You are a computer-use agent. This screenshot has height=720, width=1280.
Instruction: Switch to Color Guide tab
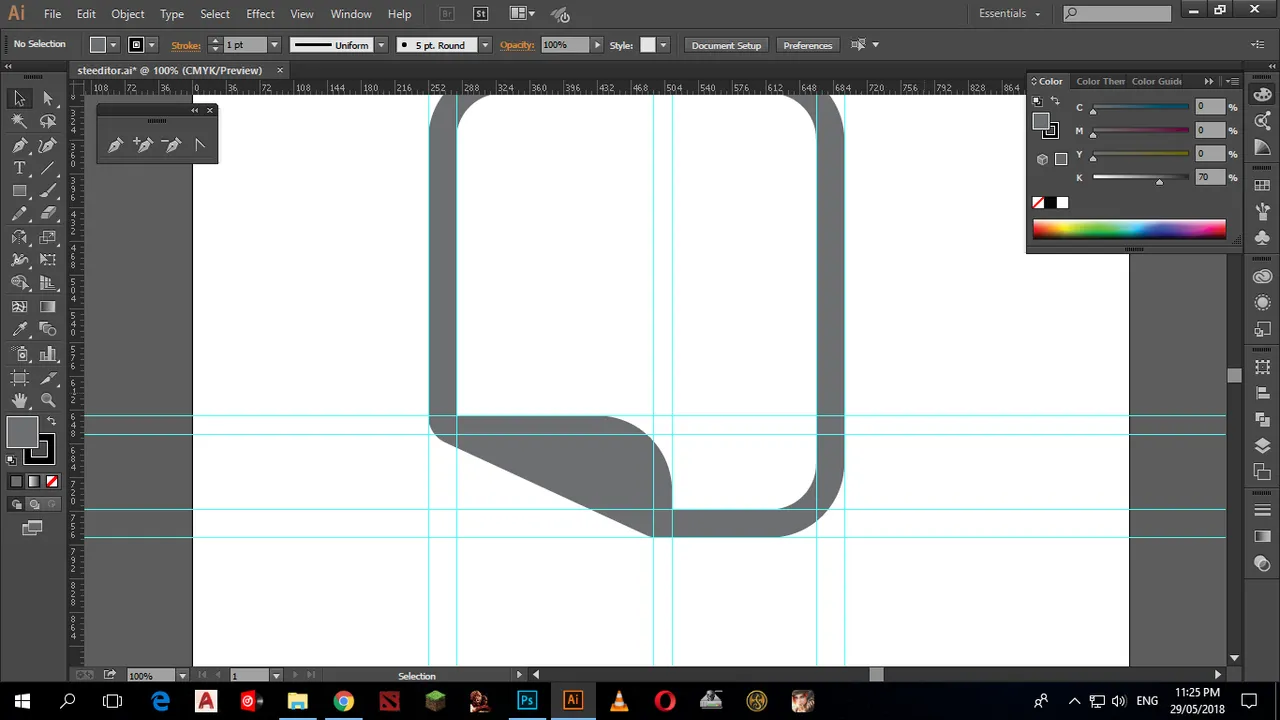1156,81
